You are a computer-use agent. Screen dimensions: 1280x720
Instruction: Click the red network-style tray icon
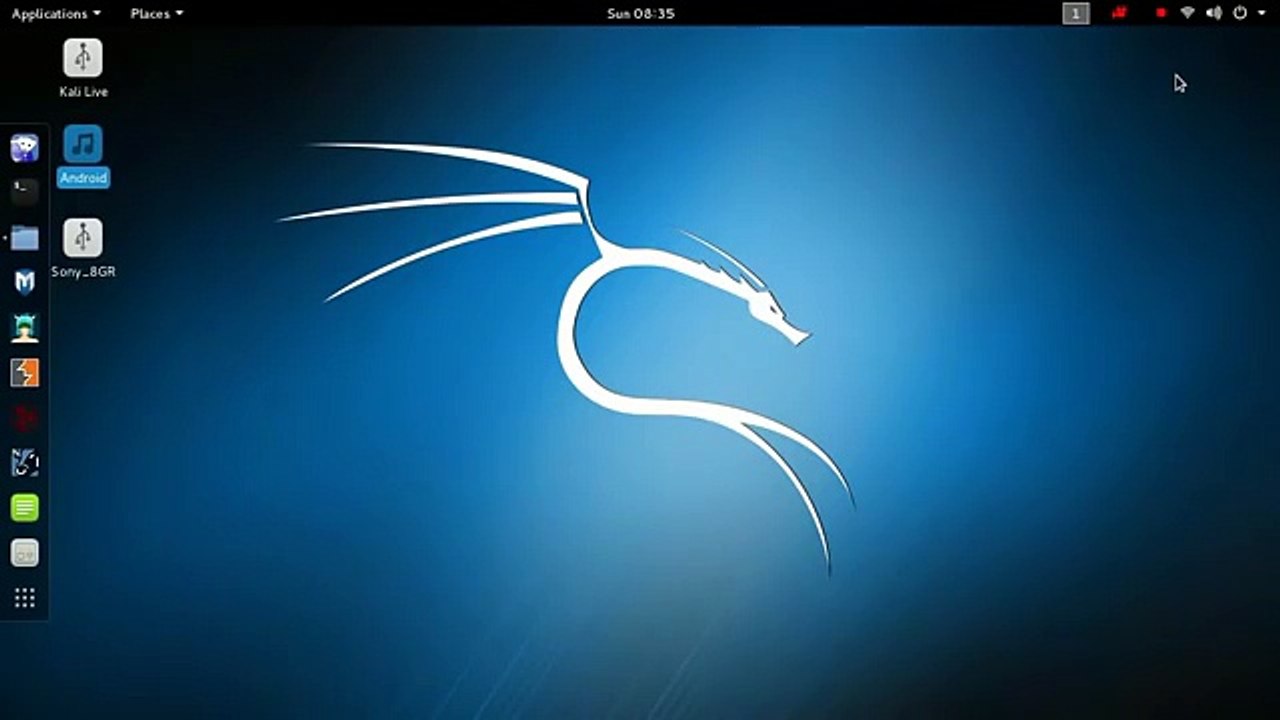pos(1119,13)
